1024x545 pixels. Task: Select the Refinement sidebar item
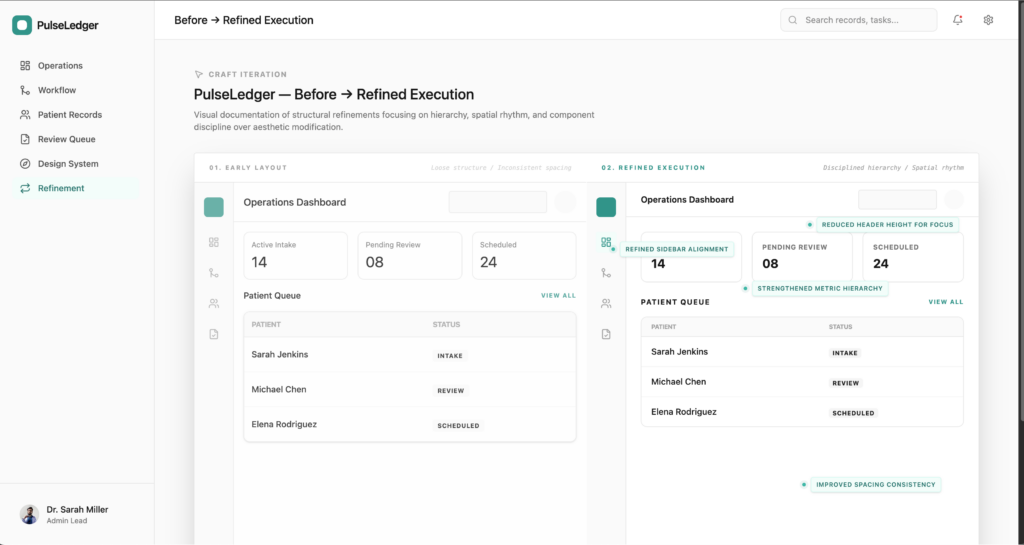coord(78,188)
